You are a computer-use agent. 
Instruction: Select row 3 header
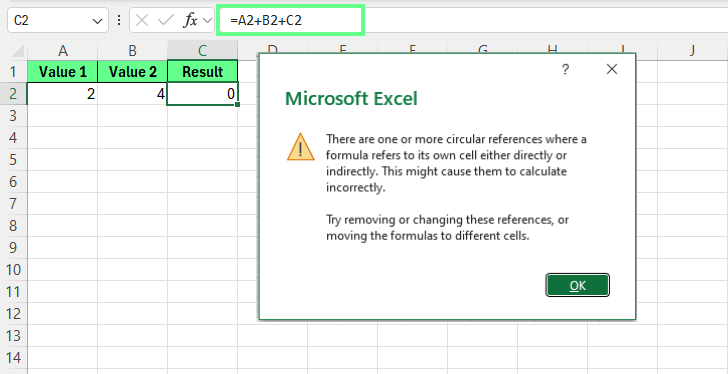[13, 116]
